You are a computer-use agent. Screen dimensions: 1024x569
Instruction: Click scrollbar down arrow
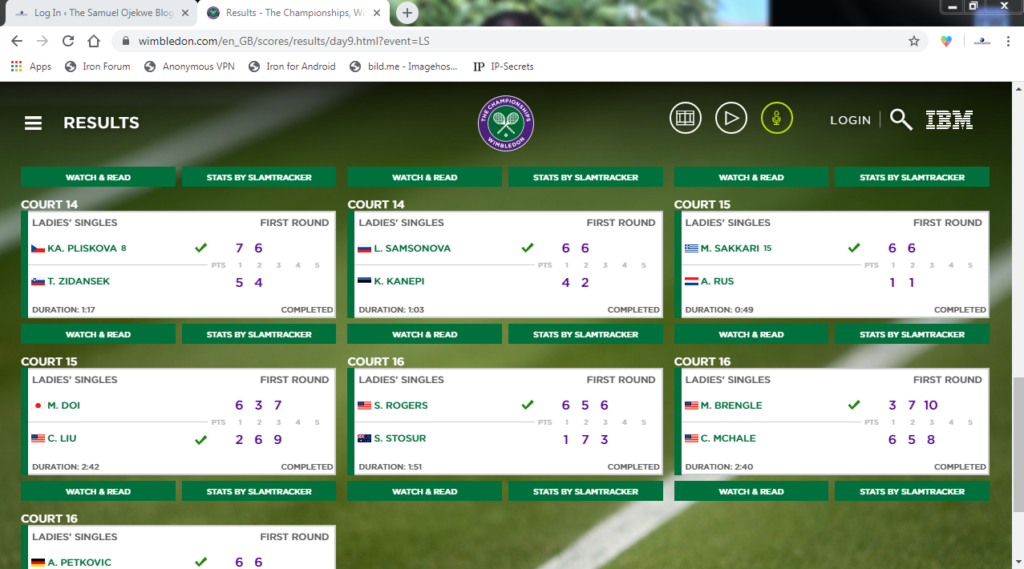[1018, 562]
